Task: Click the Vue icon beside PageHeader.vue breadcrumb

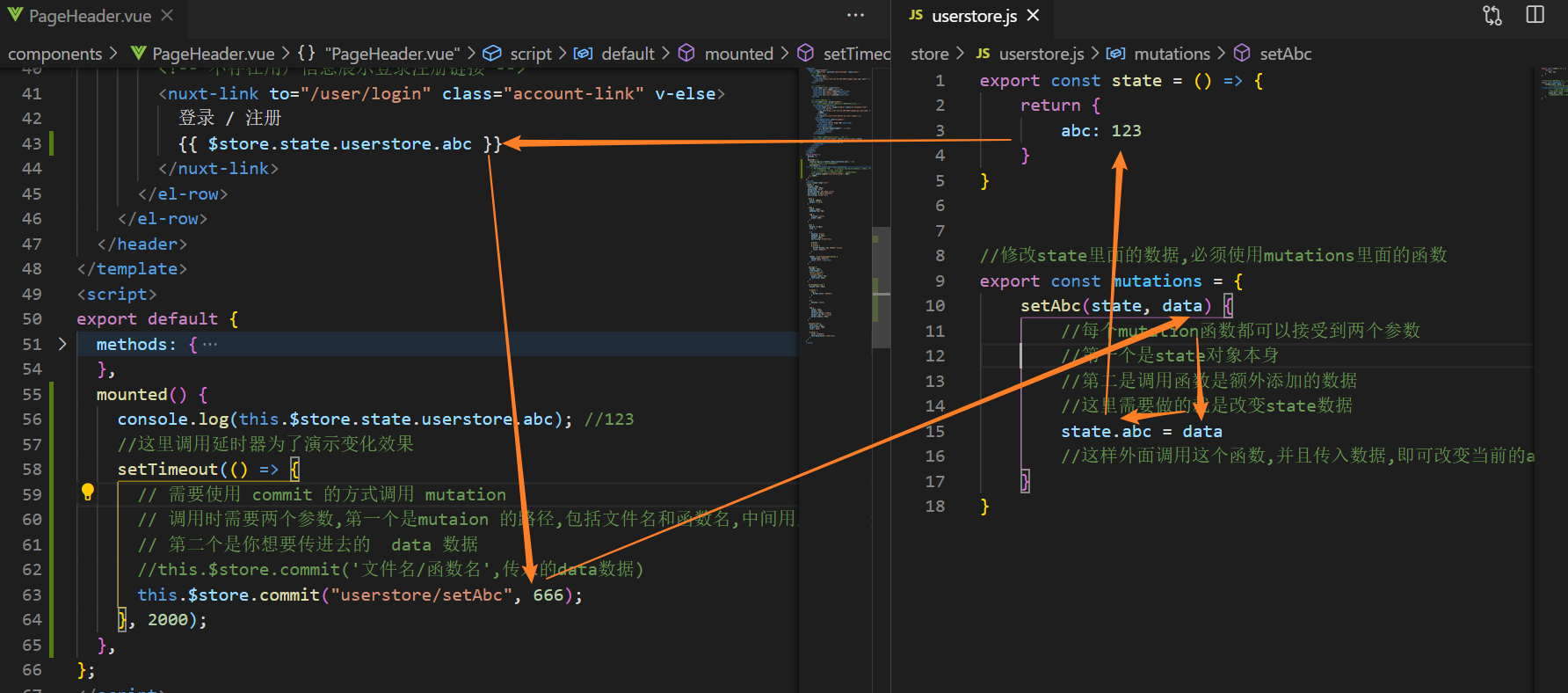Action: click(138, 54)
